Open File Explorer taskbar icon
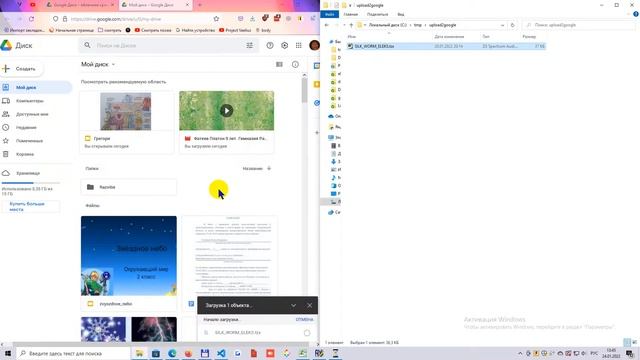Viewport: 640px width, 360px height. coord(139,353)
